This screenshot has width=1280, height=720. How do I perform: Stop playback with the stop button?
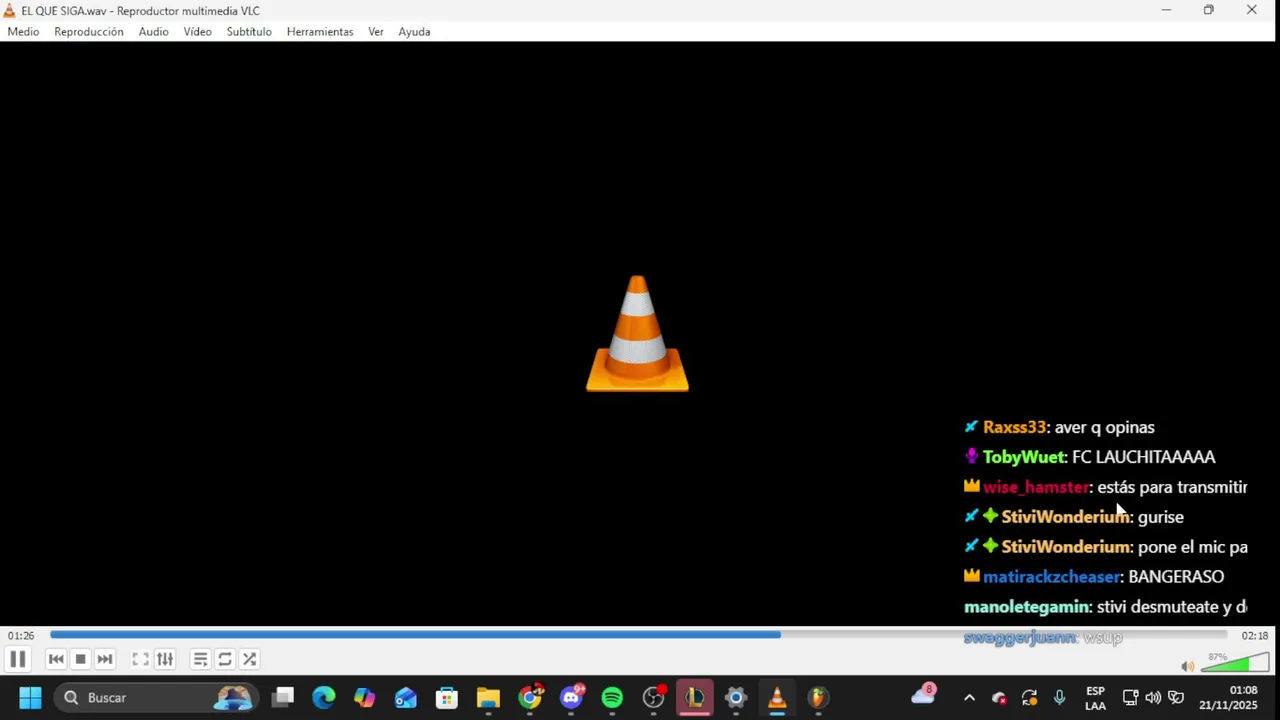[x=80, y=659]
